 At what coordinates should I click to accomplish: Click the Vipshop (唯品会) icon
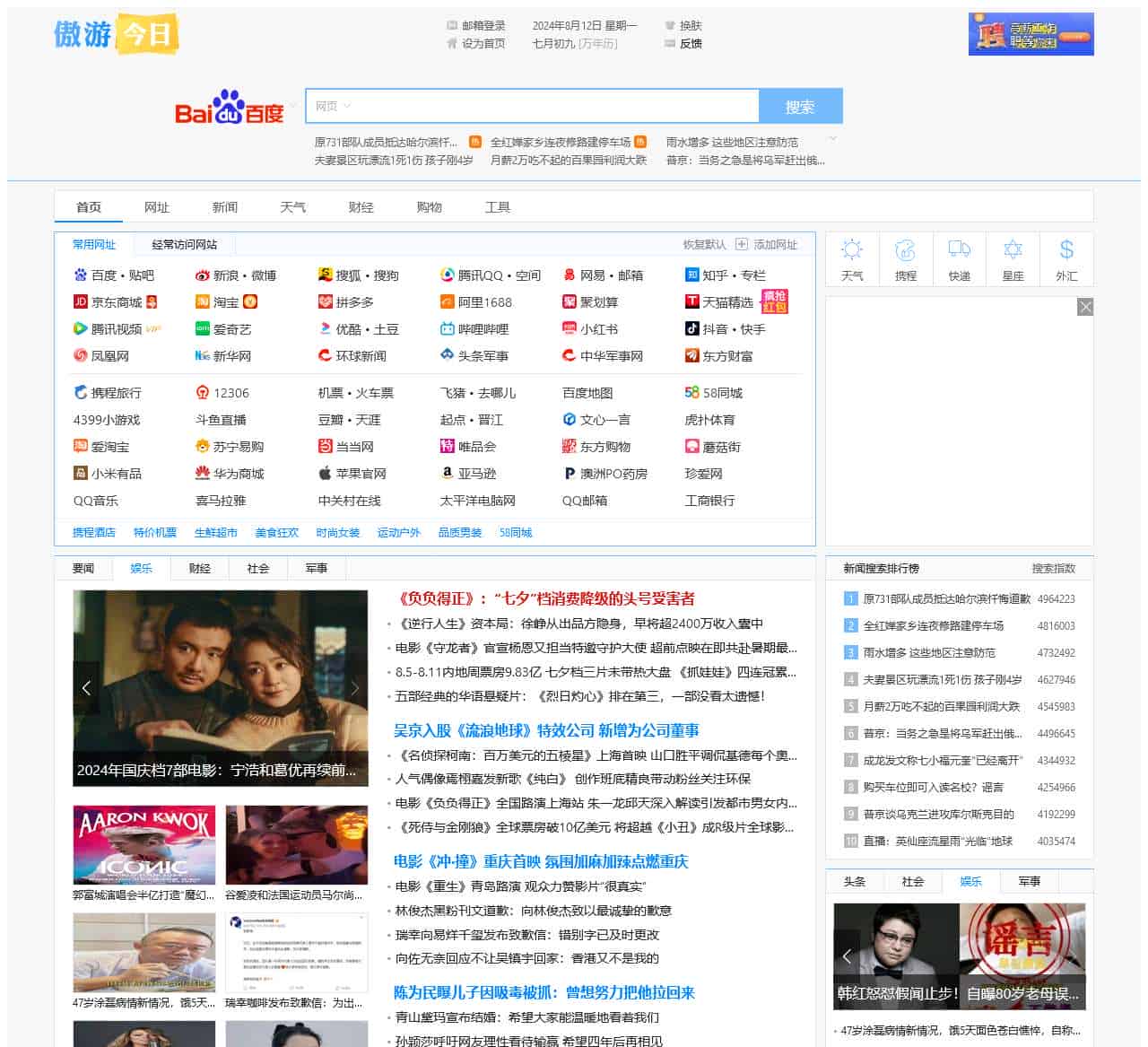pos(448,446)
